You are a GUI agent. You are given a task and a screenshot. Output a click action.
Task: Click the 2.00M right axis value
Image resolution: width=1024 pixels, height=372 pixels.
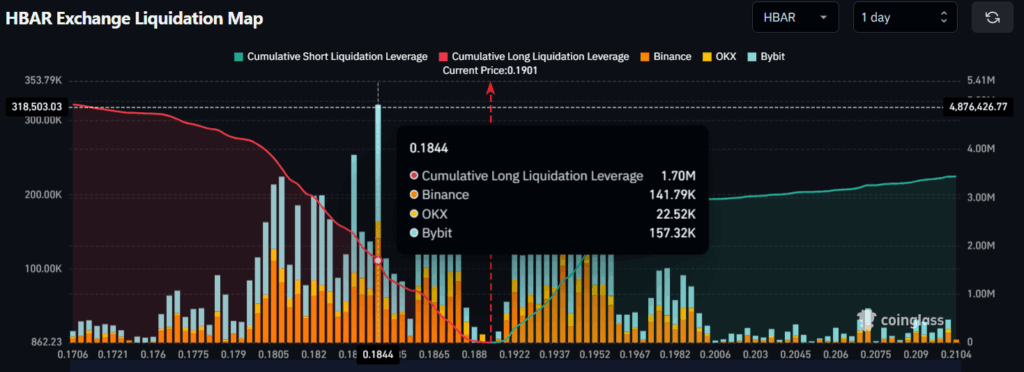[980, 245]
